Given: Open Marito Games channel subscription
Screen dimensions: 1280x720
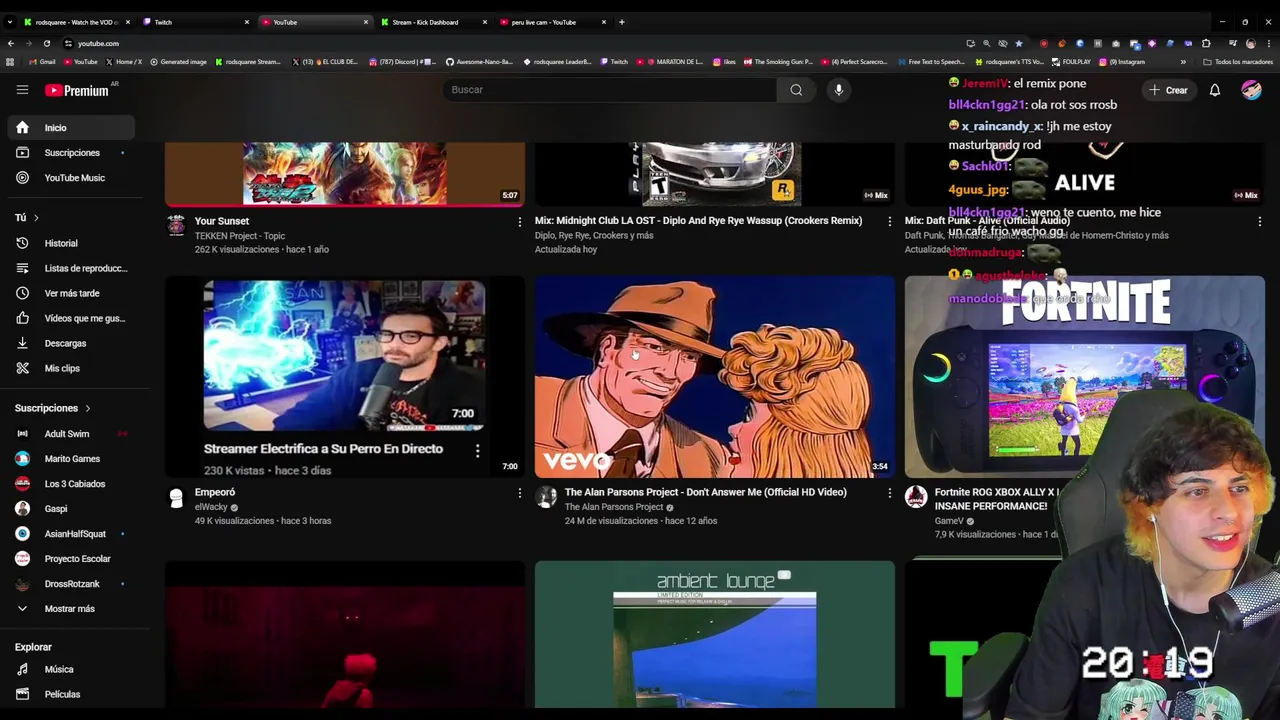Looking at the screenshot, I should (69, 459).
